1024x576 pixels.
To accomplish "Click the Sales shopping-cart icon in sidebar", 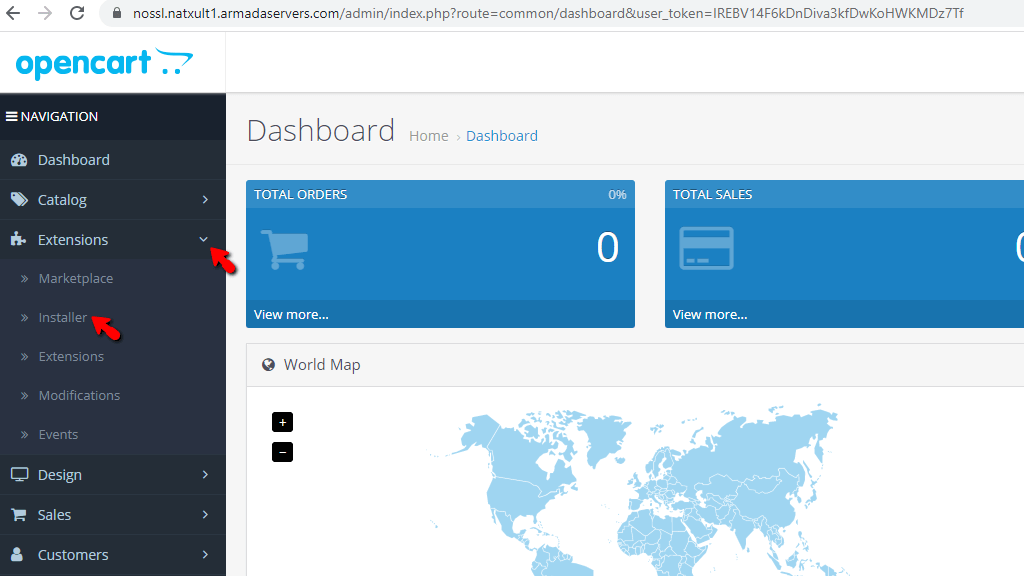I will pos(18,514).
